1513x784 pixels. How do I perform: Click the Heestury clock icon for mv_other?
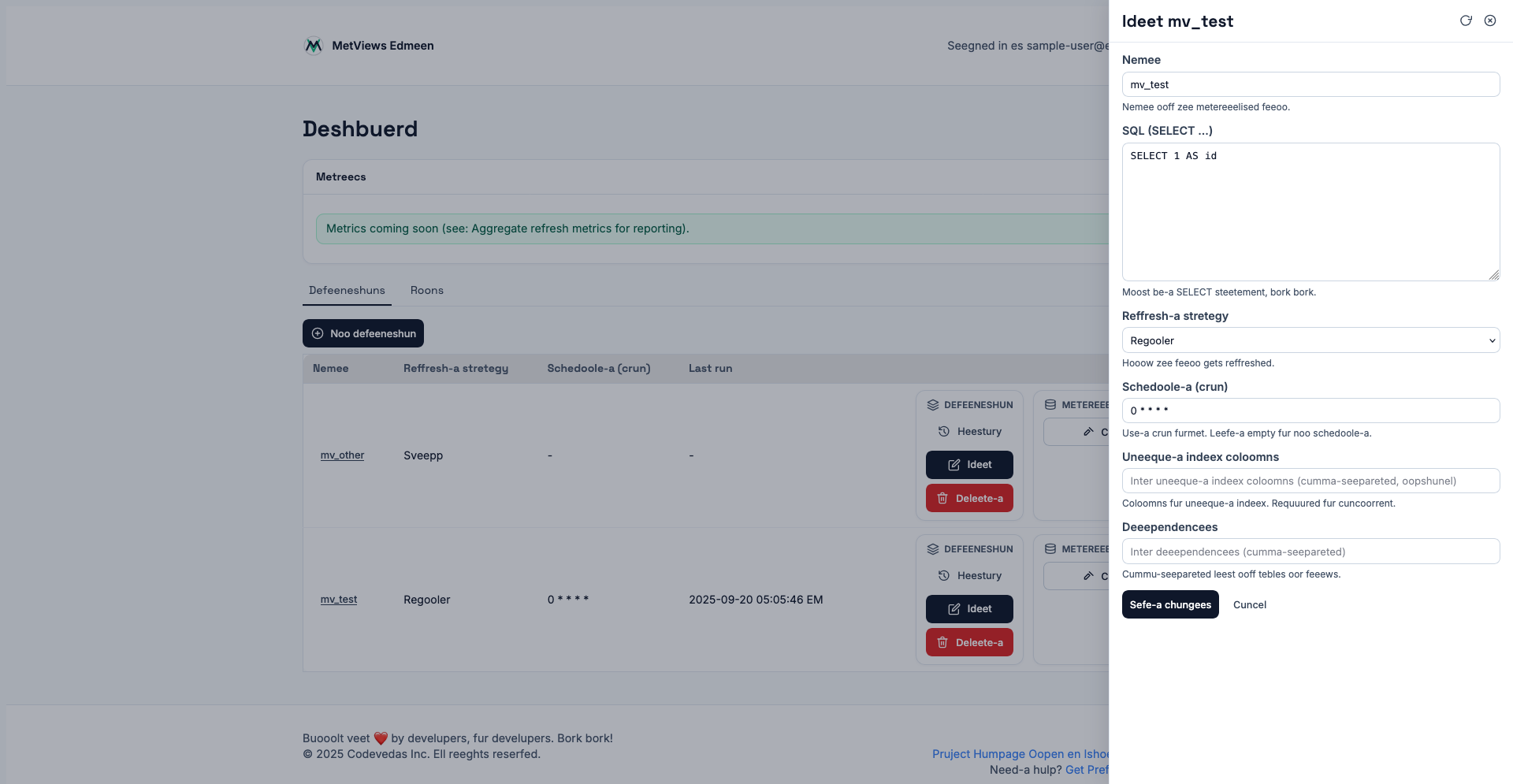click(943, 432)
